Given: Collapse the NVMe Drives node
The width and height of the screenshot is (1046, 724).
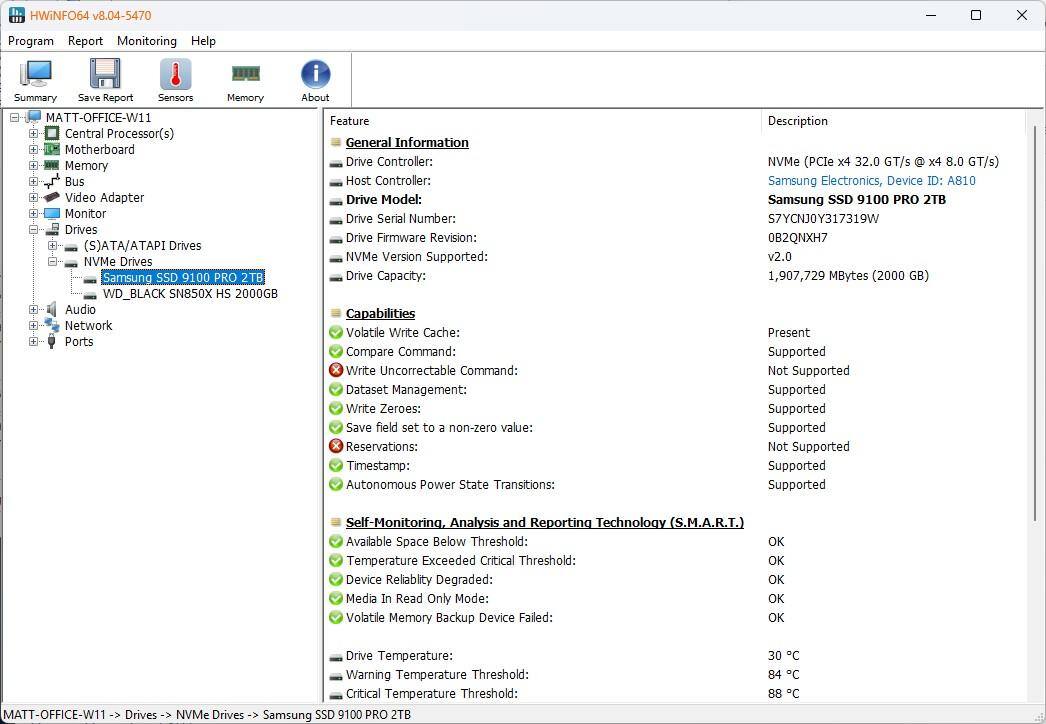Looking at the screenshot, I should (53, 262).
